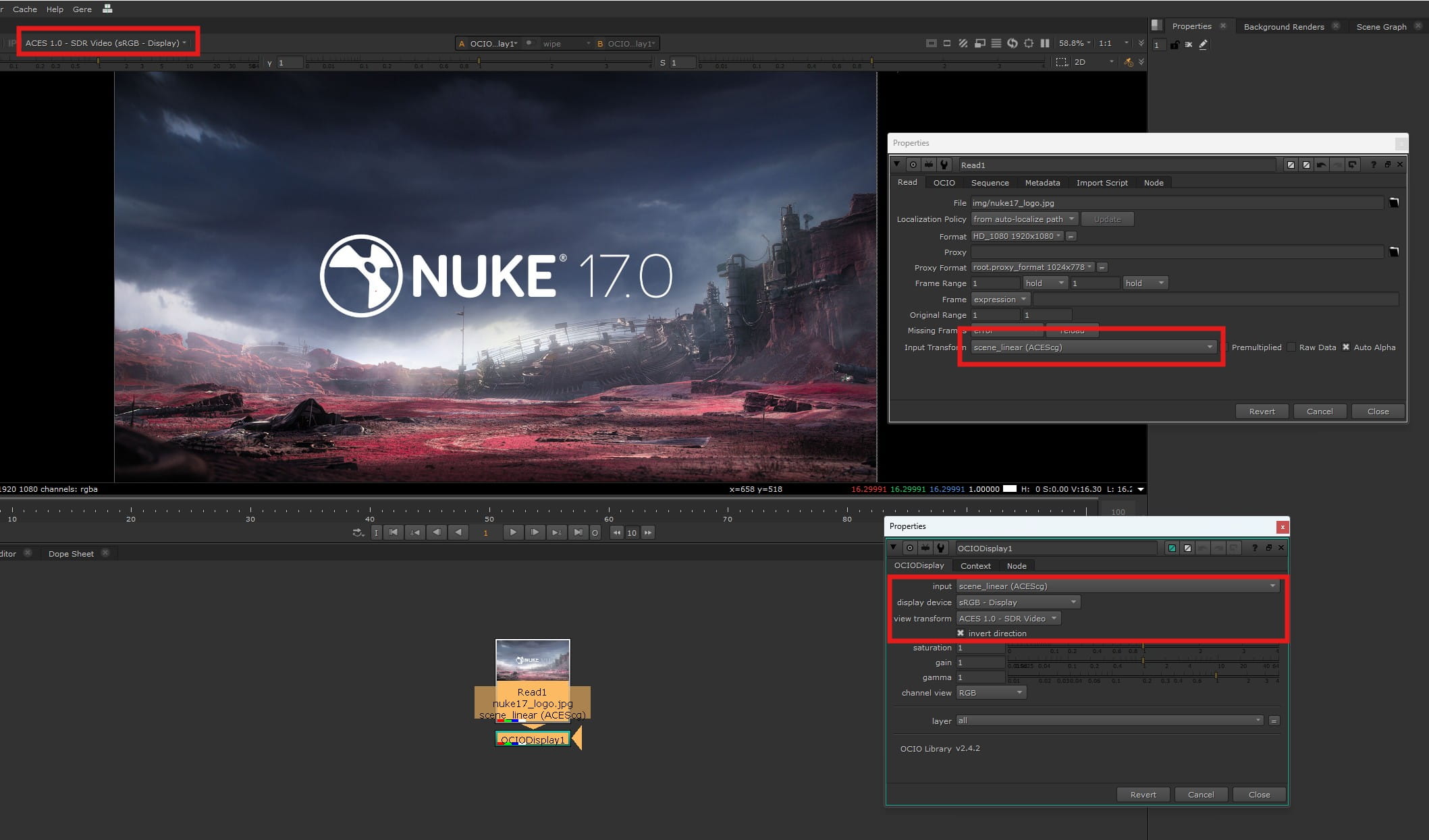Click the viewer pause icon
This screenshot has width=1429, height=840.
(x=1045, y=43)
